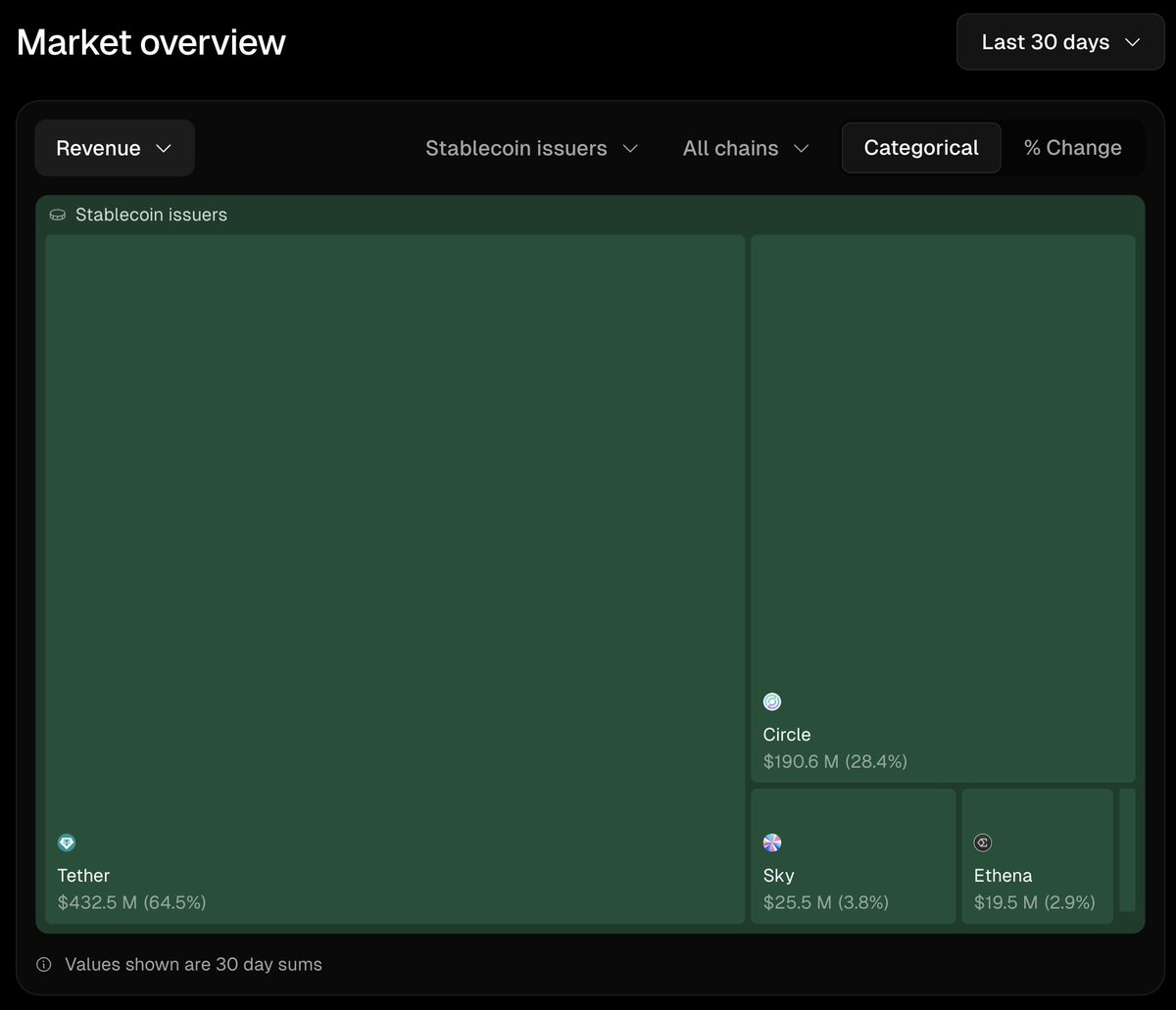This screenshot has width=1176, height=1010.
Task: Expand the Stablecoin issuers filter dropdown
Action: [x=532, y=148]
